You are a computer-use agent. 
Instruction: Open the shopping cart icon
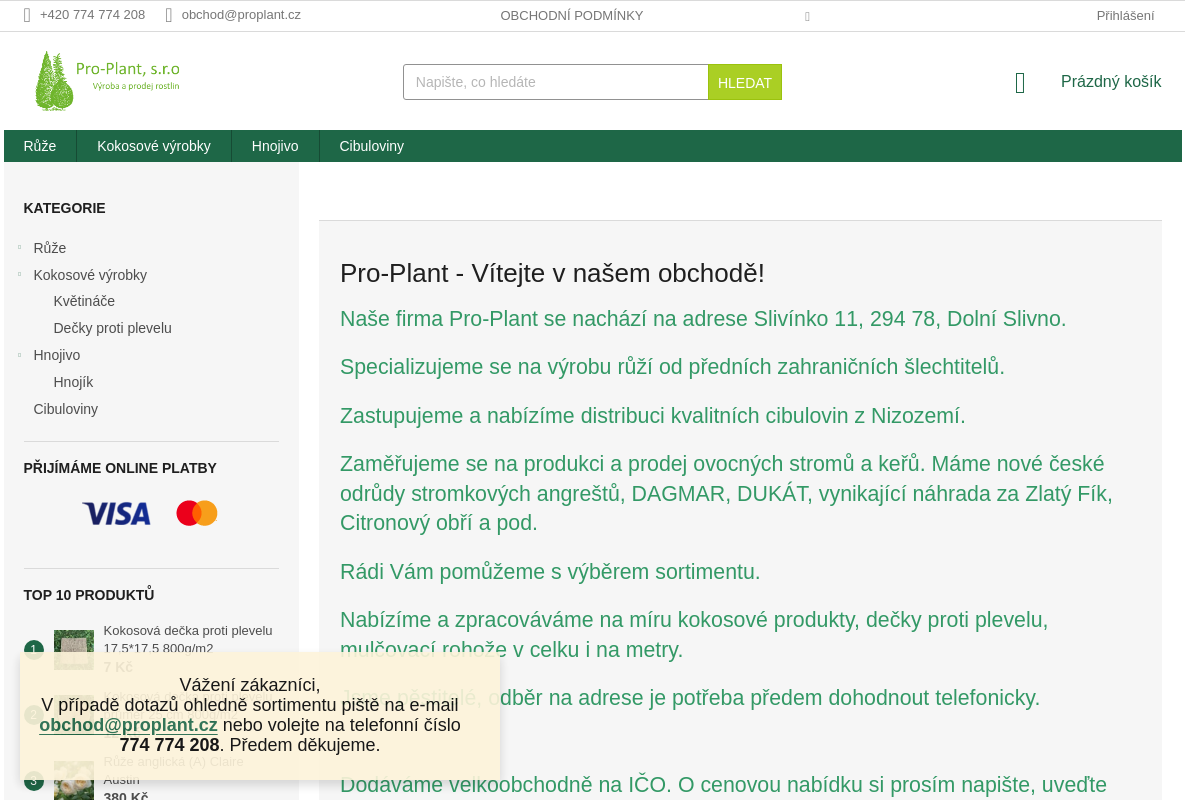1019,82
